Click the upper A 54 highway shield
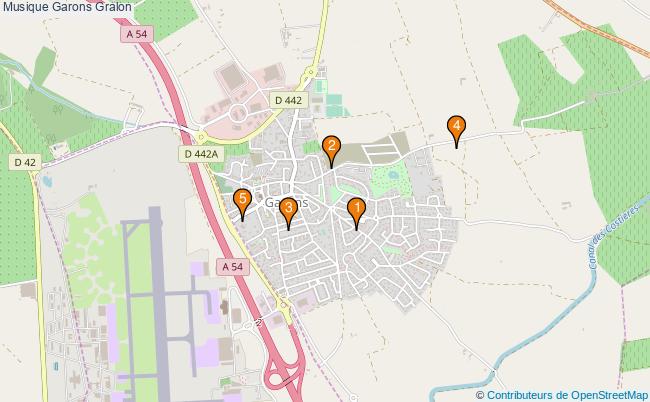This screenshot has height=402, width=650. (x=137, y=34)
